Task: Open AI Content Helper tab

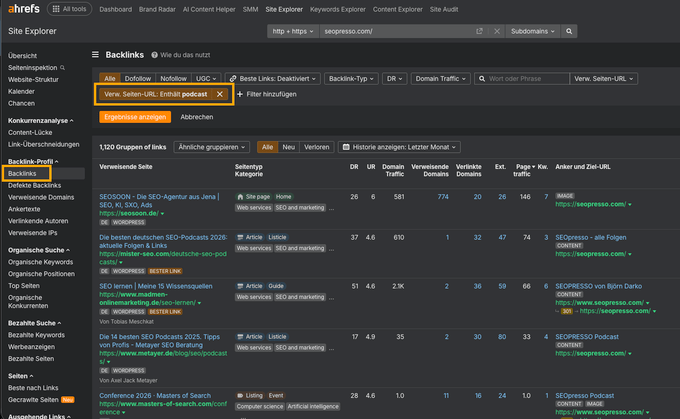Action: point(209,9)
